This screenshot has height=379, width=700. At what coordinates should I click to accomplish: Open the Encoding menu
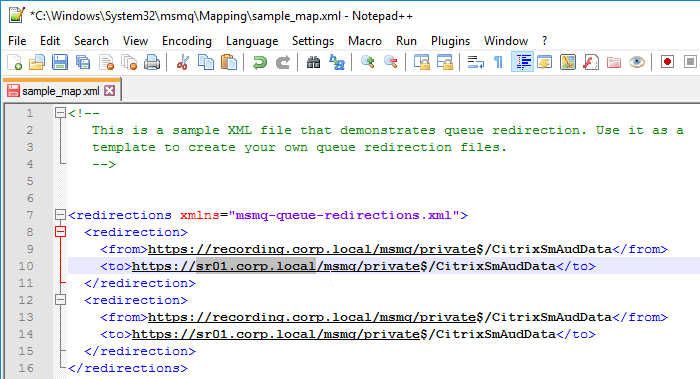pos(187,41)
